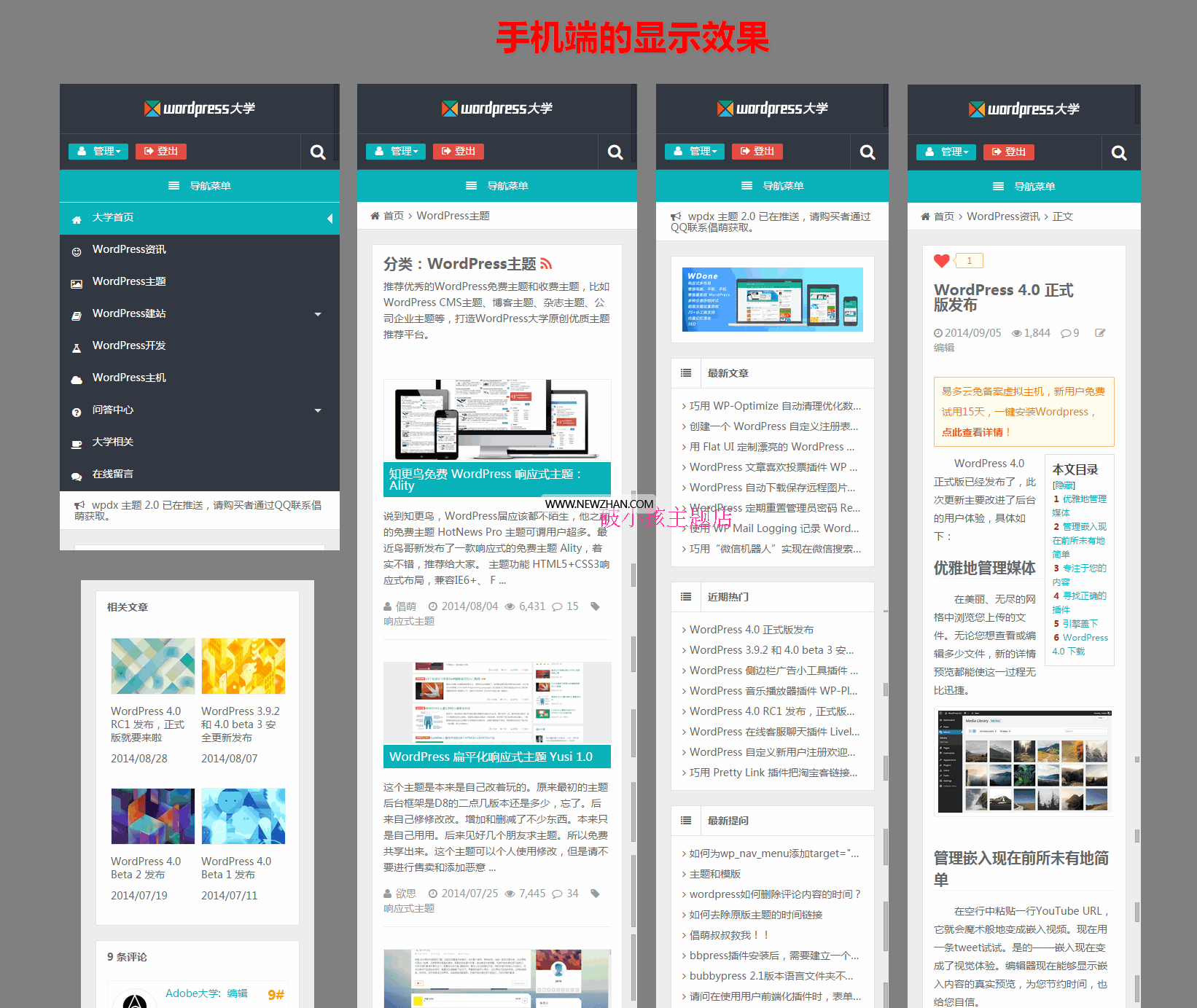Open Ality theme post title
Viewport: 1197px width, 1008px height.
(x=497, y=479)
